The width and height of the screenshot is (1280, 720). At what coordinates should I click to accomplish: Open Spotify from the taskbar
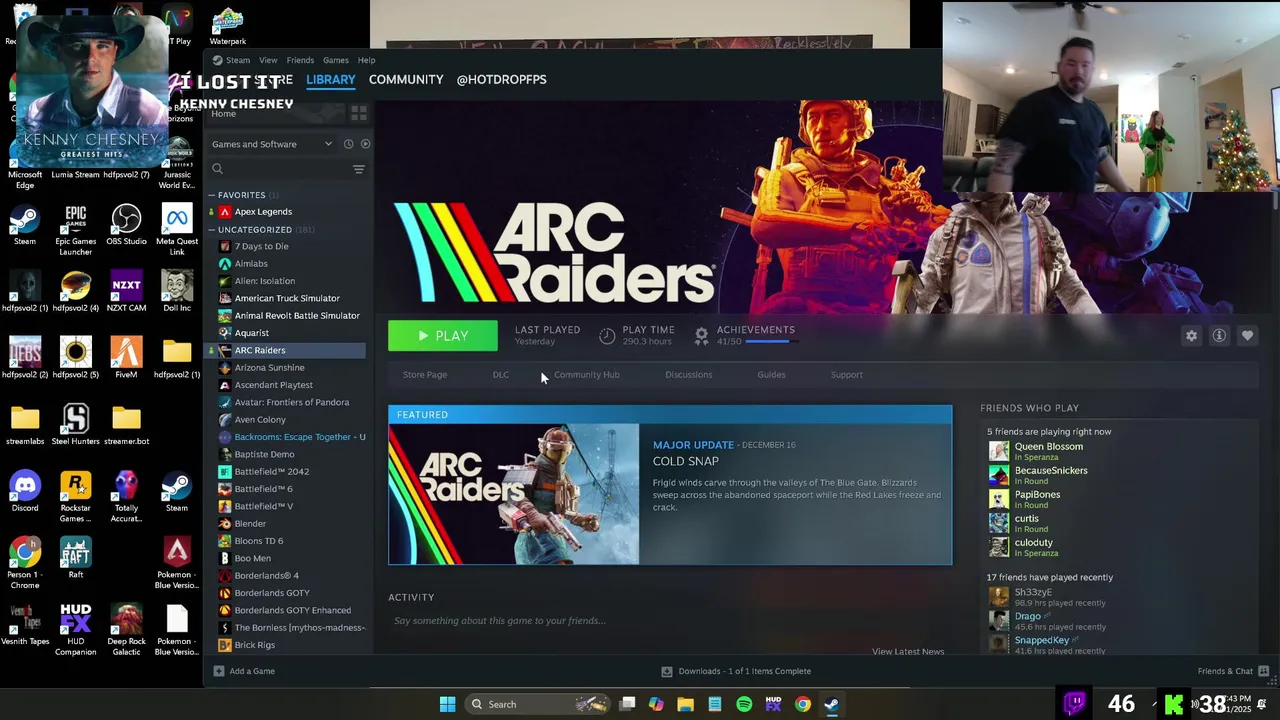coord(744,704)
